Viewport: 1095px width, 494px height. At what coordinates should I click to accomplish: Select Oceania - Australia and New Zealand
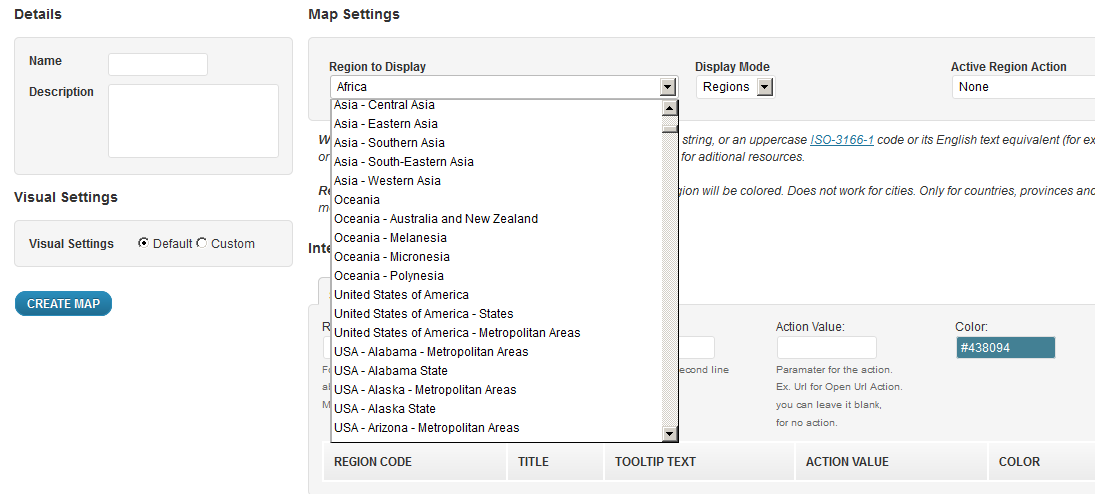pos(436,219)
